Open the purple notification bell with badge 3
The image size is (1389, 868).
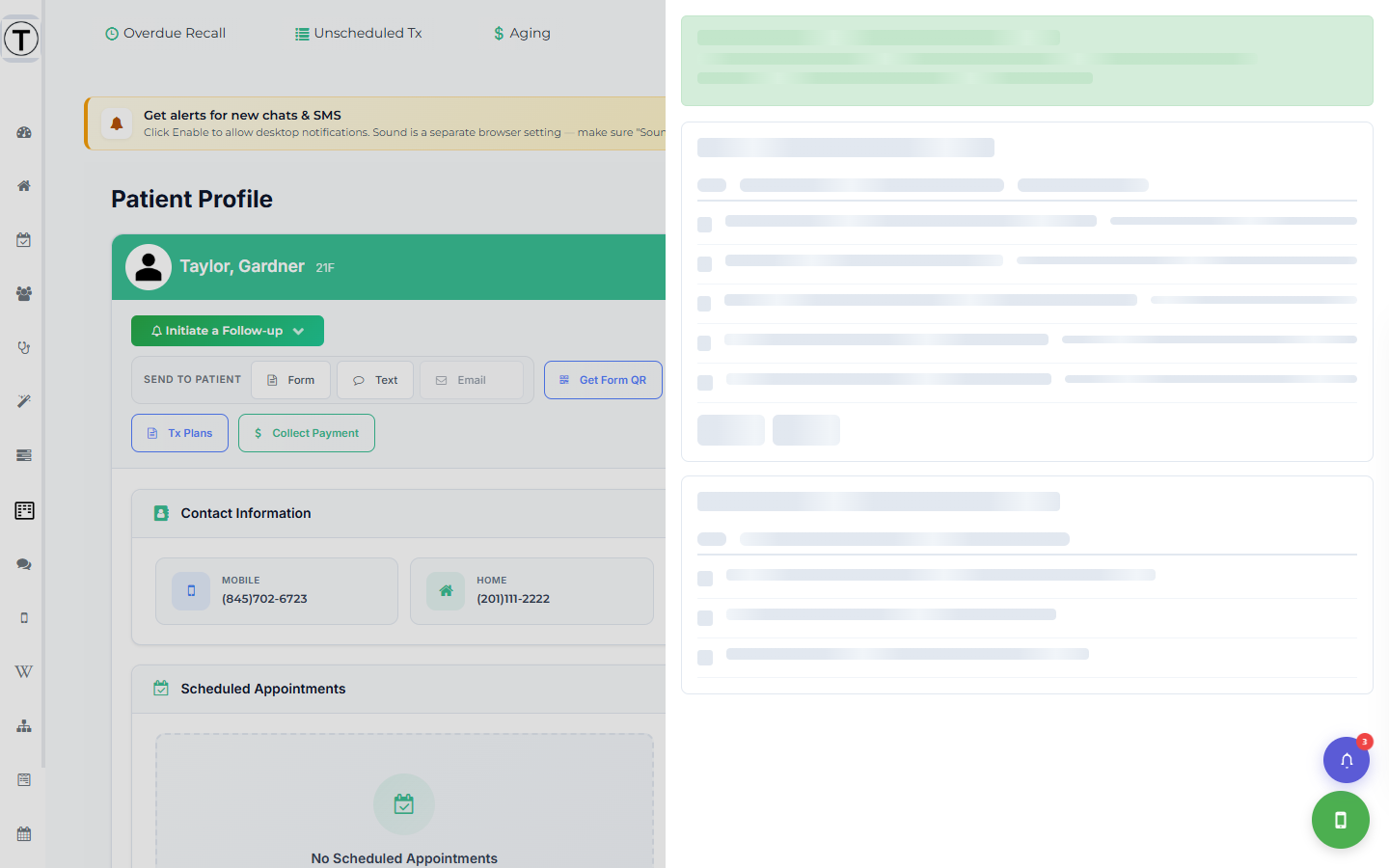(1347, 760)
